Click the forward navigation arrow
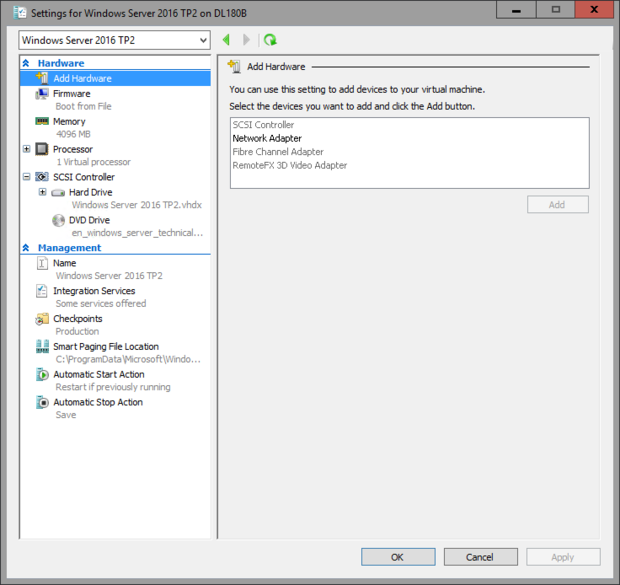620x585 pixels. click(x=246, y=40)
